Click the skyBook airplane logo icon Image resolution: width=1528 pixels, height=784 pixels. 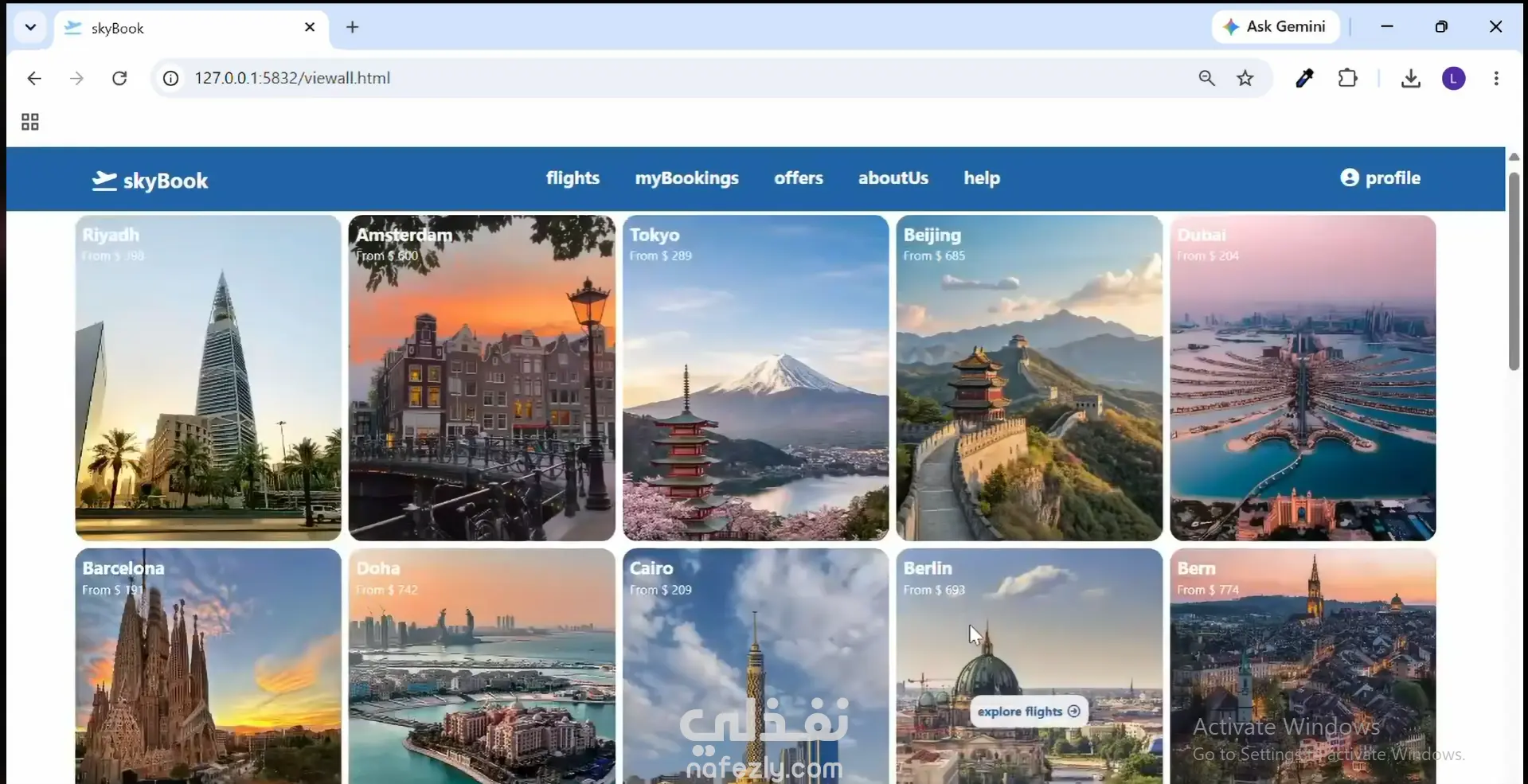pyautogui.click(x=104, y=181)
